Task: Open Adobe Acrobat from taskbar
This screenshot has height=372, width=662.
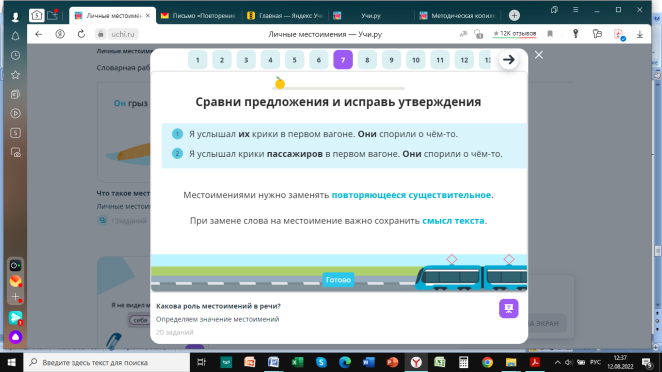Action: point(535,362)
